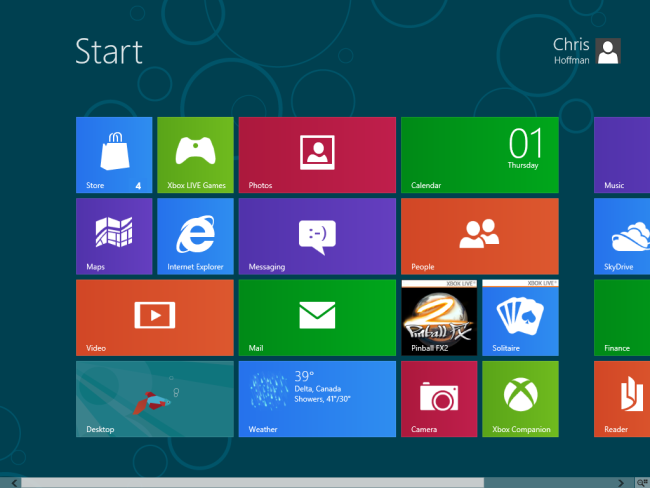Launch the Video tile
The width and height of the screenshot is (650, 488).
(x=155, y=317)
